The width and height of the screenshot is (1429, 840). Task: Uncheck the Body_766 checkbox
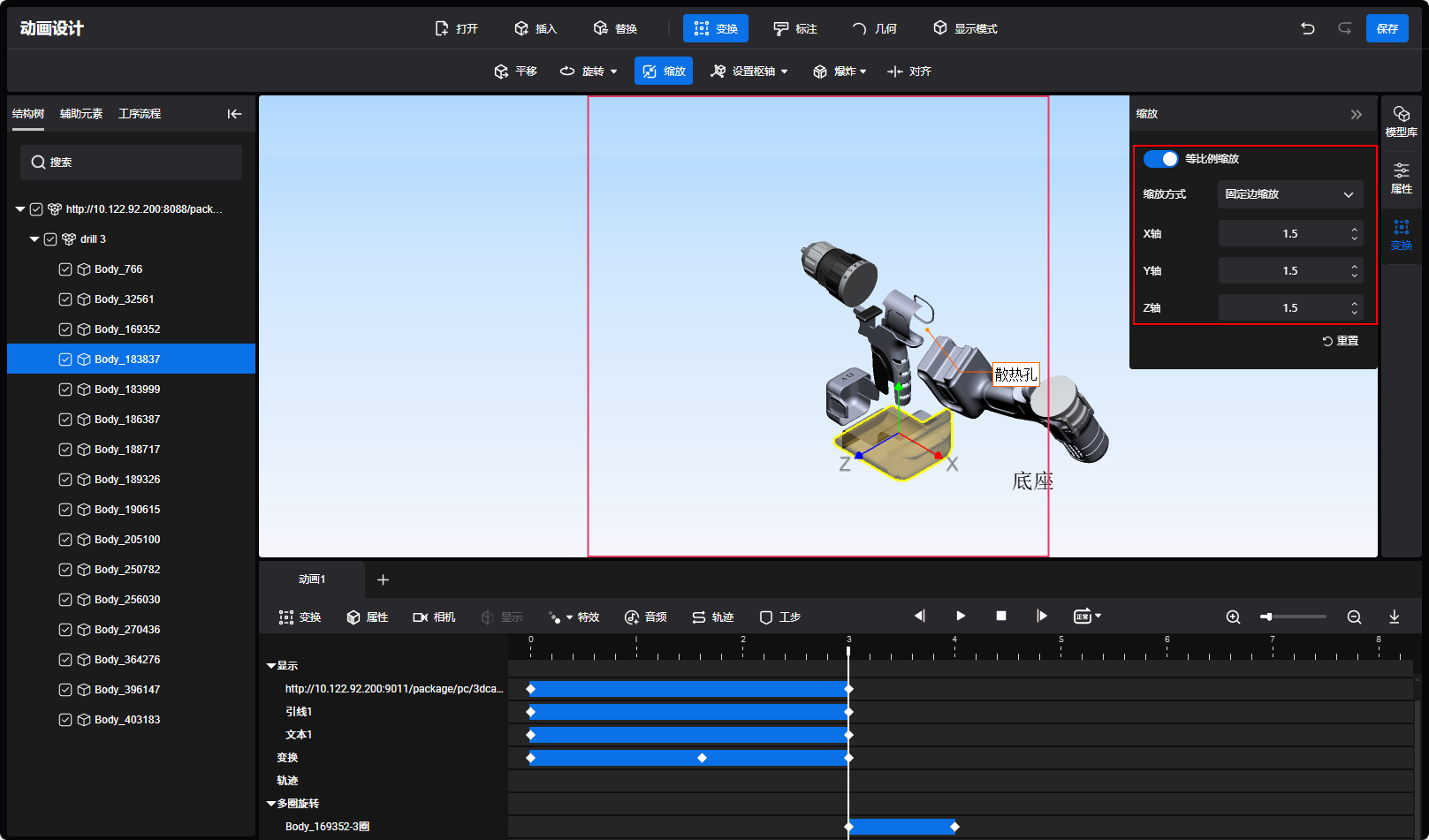click(x=65, y=269)
